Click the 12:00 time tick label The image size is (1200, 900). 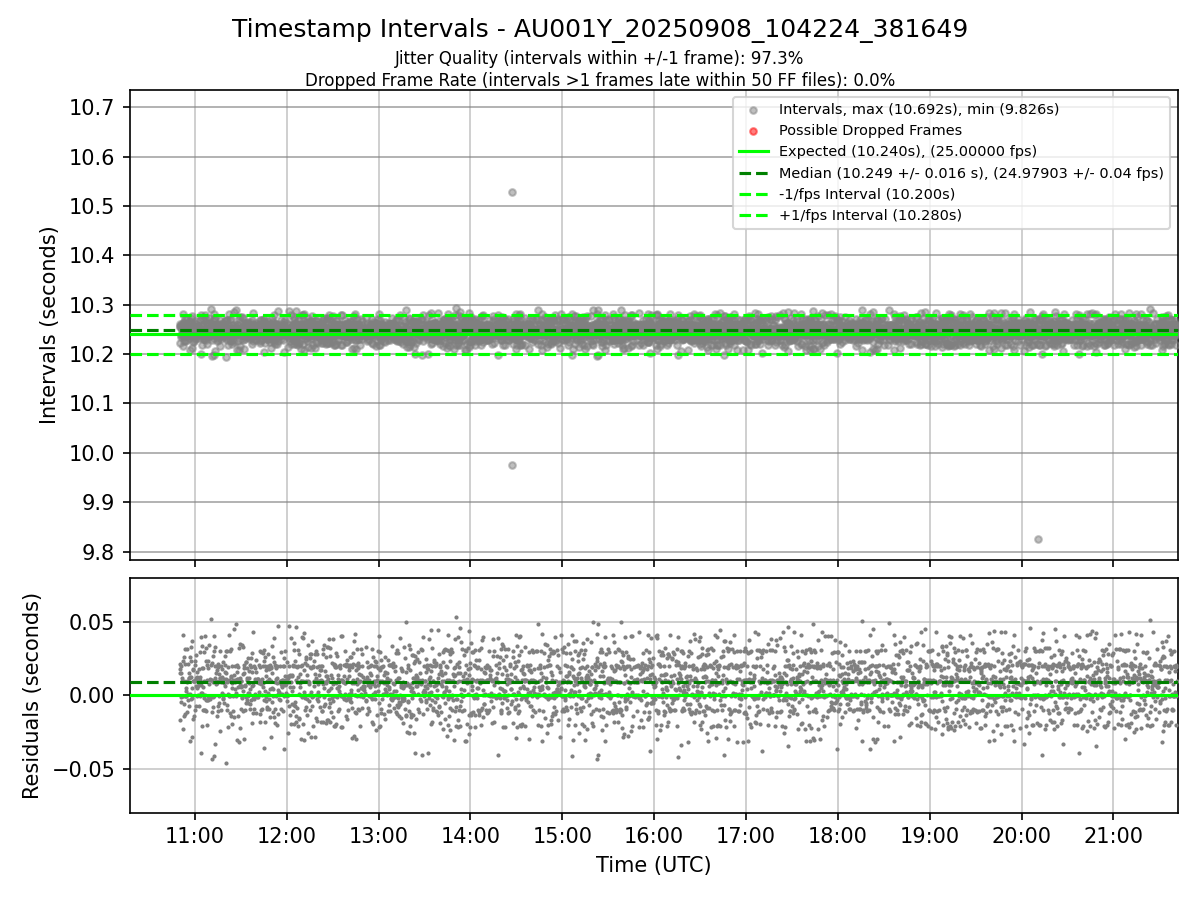coord(287,835)
